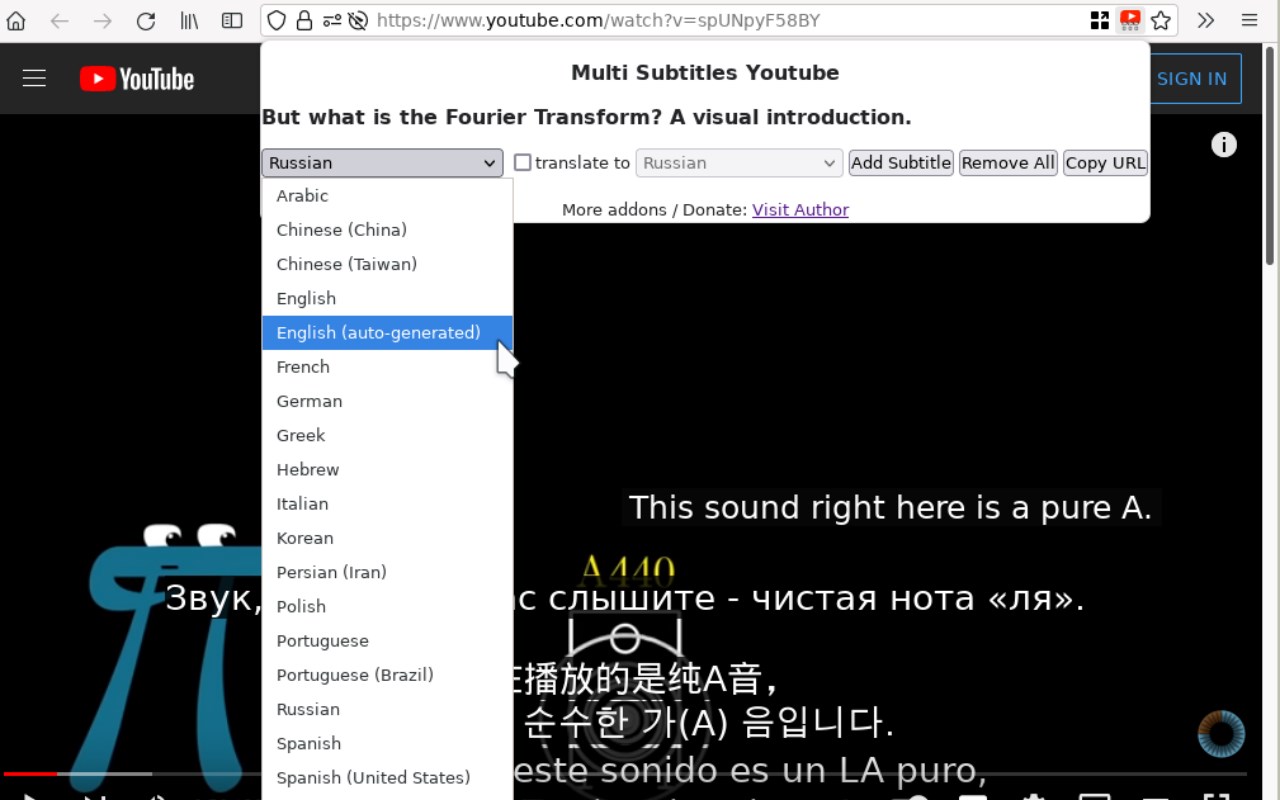Click the Remove All button
1280x800 pixels.
click(x=1008, y=163)
